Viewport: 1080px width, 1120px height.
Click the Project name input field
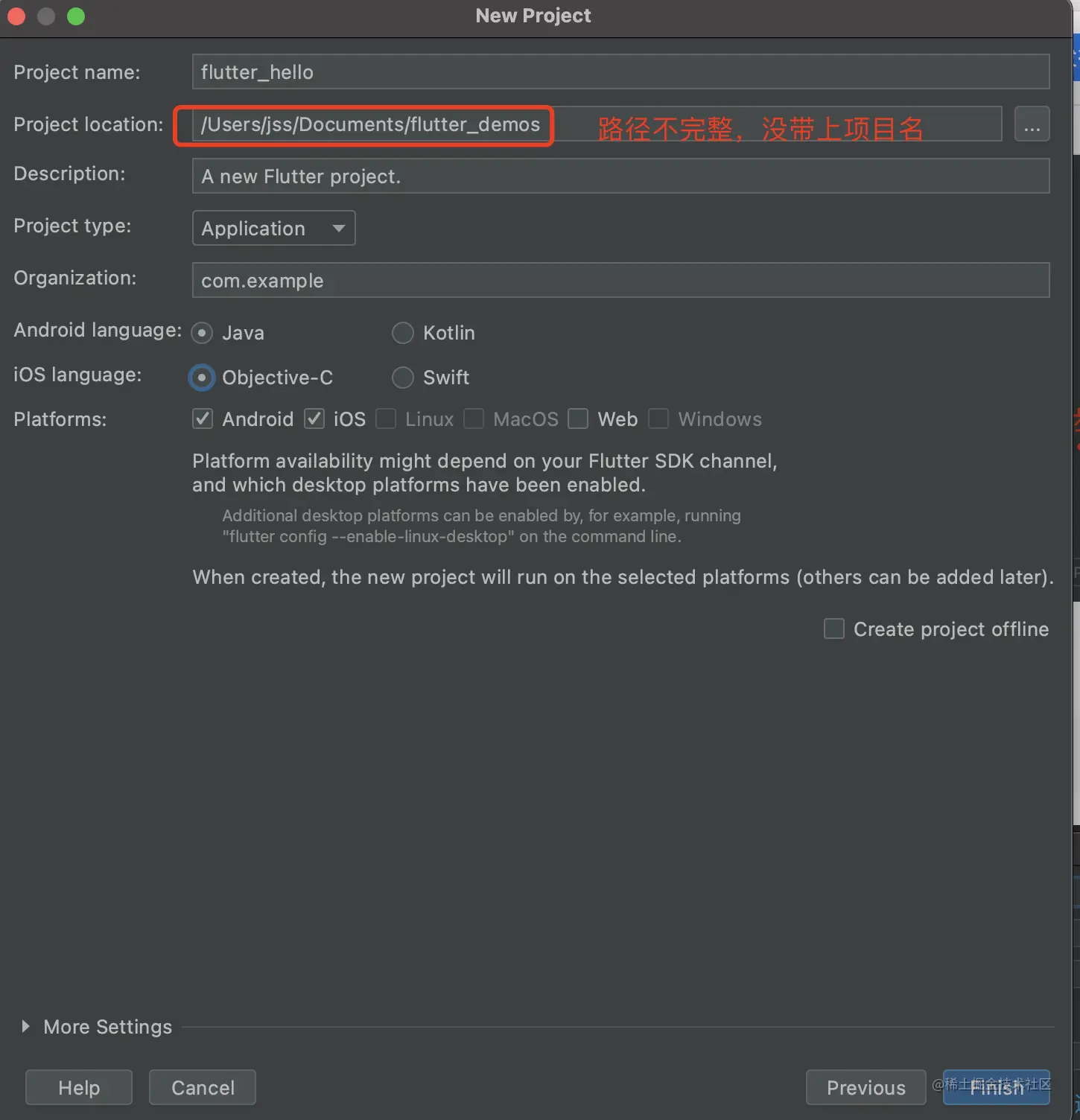coord(620,72)
